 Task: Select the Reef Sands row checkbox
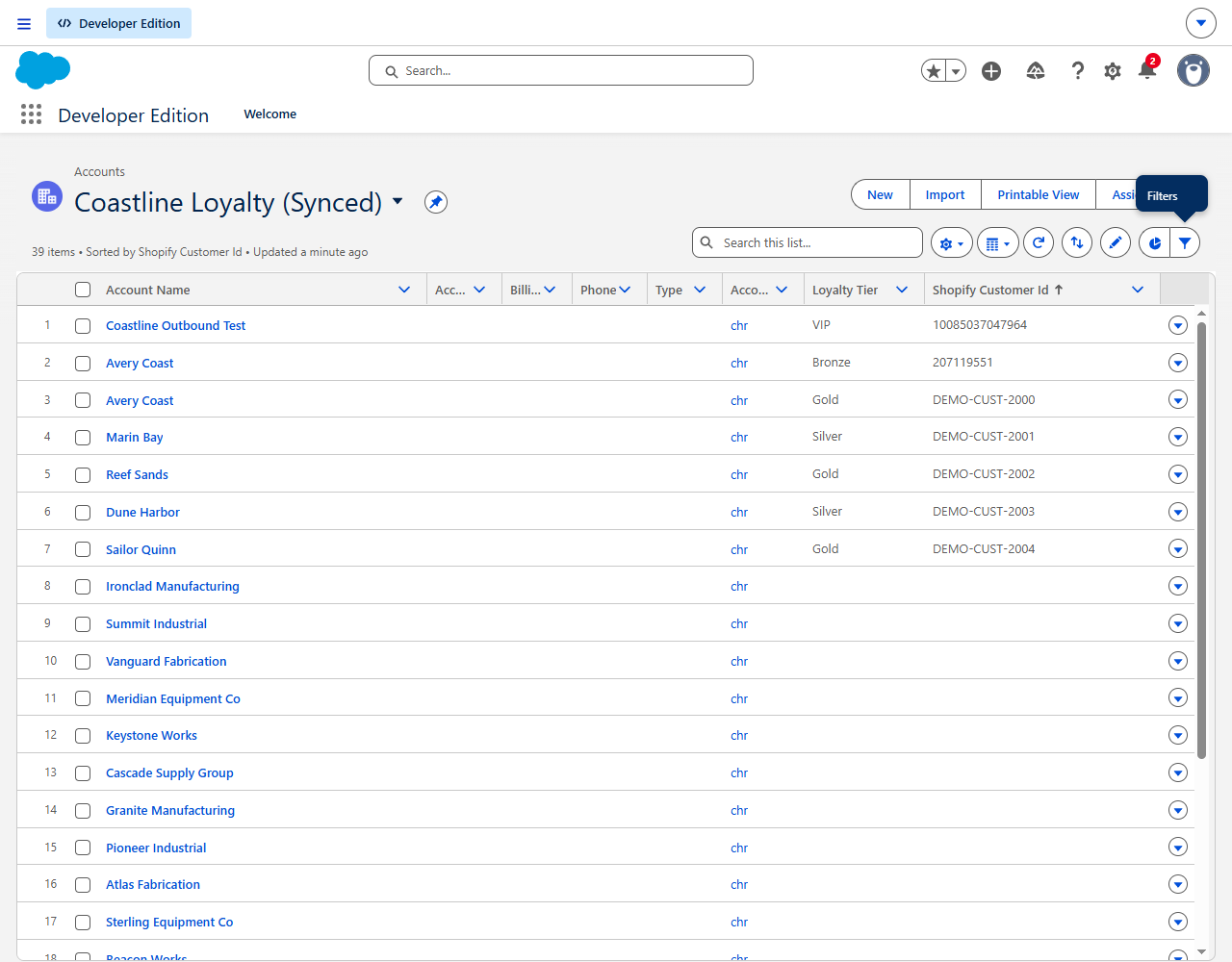[83, 475]
